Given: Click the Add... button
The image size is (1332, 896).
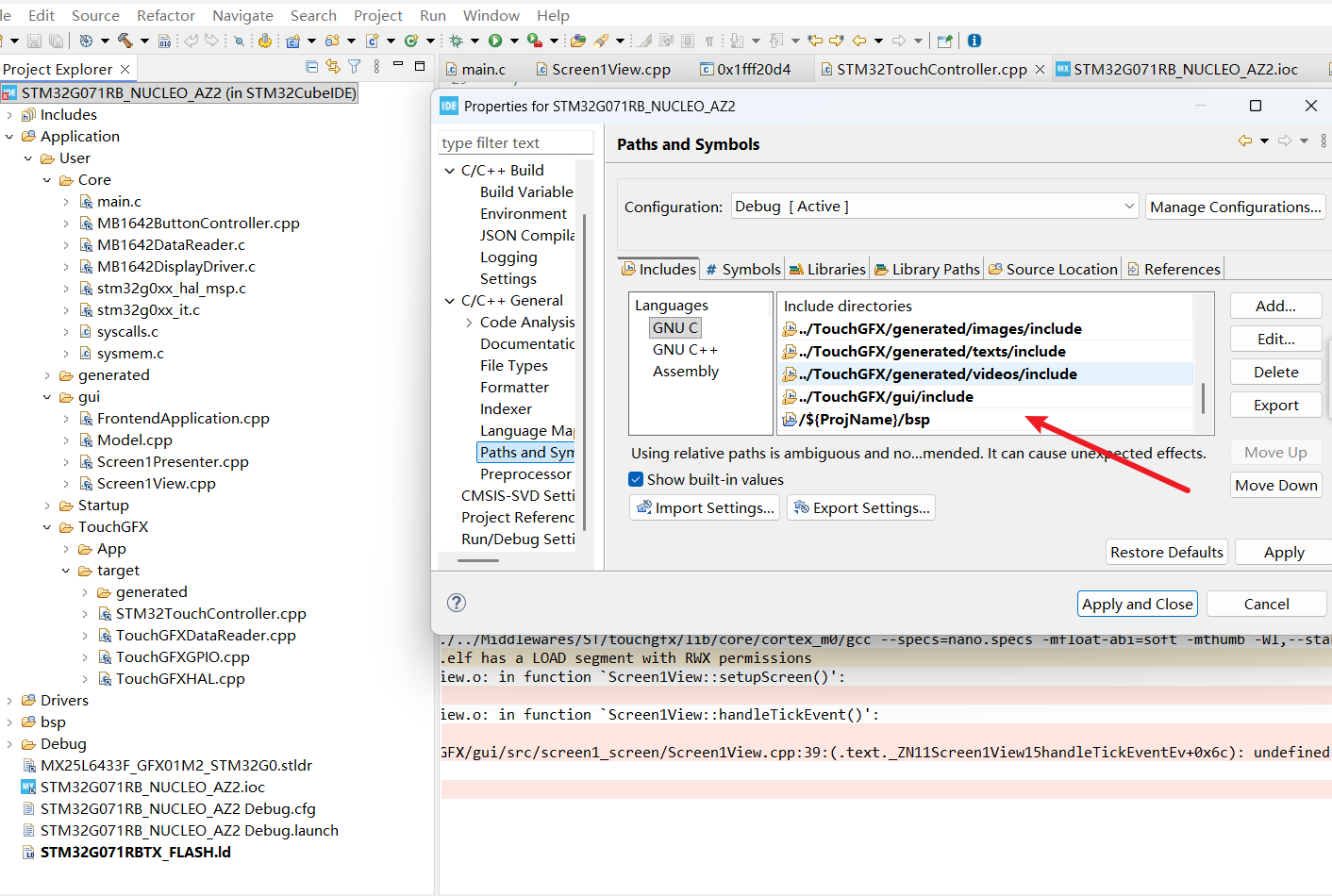Looking at the screenshot, I should 1275,306.
